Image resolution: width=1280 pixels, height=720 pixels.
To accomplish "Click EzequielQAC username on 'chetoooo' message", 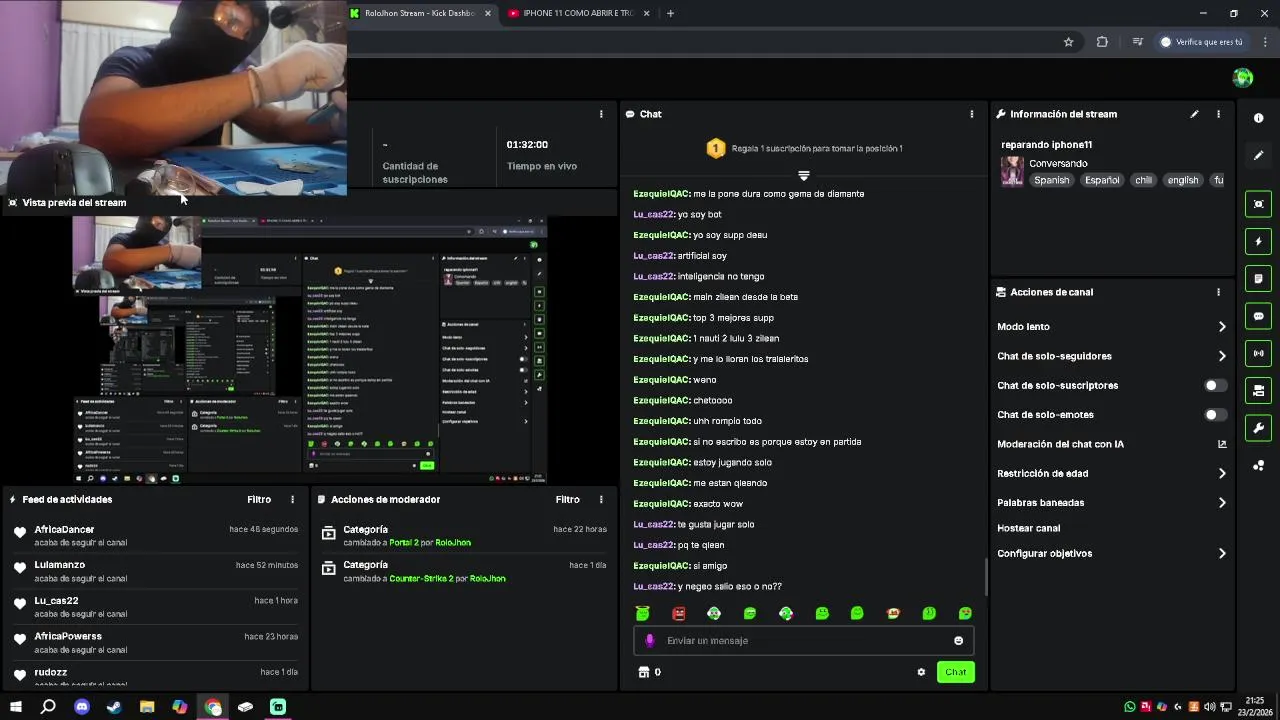I will coord(662,400).
